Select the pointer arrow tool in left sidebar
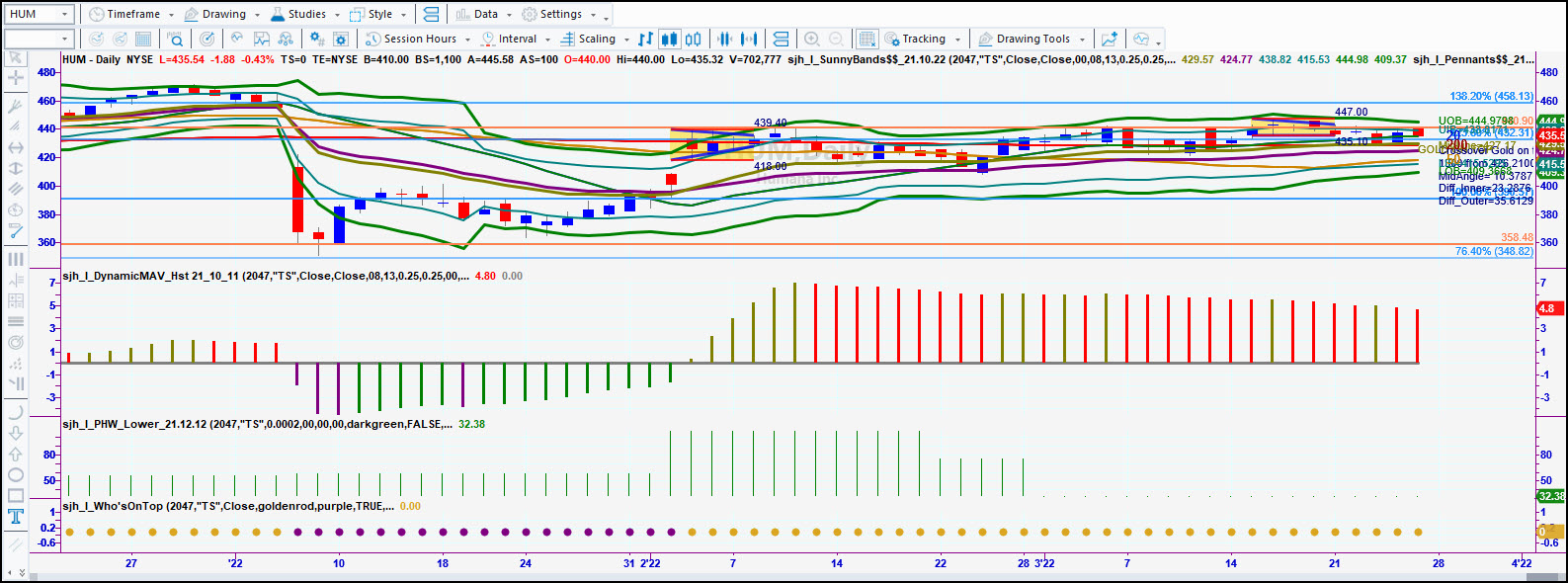 tap(16, 58)
